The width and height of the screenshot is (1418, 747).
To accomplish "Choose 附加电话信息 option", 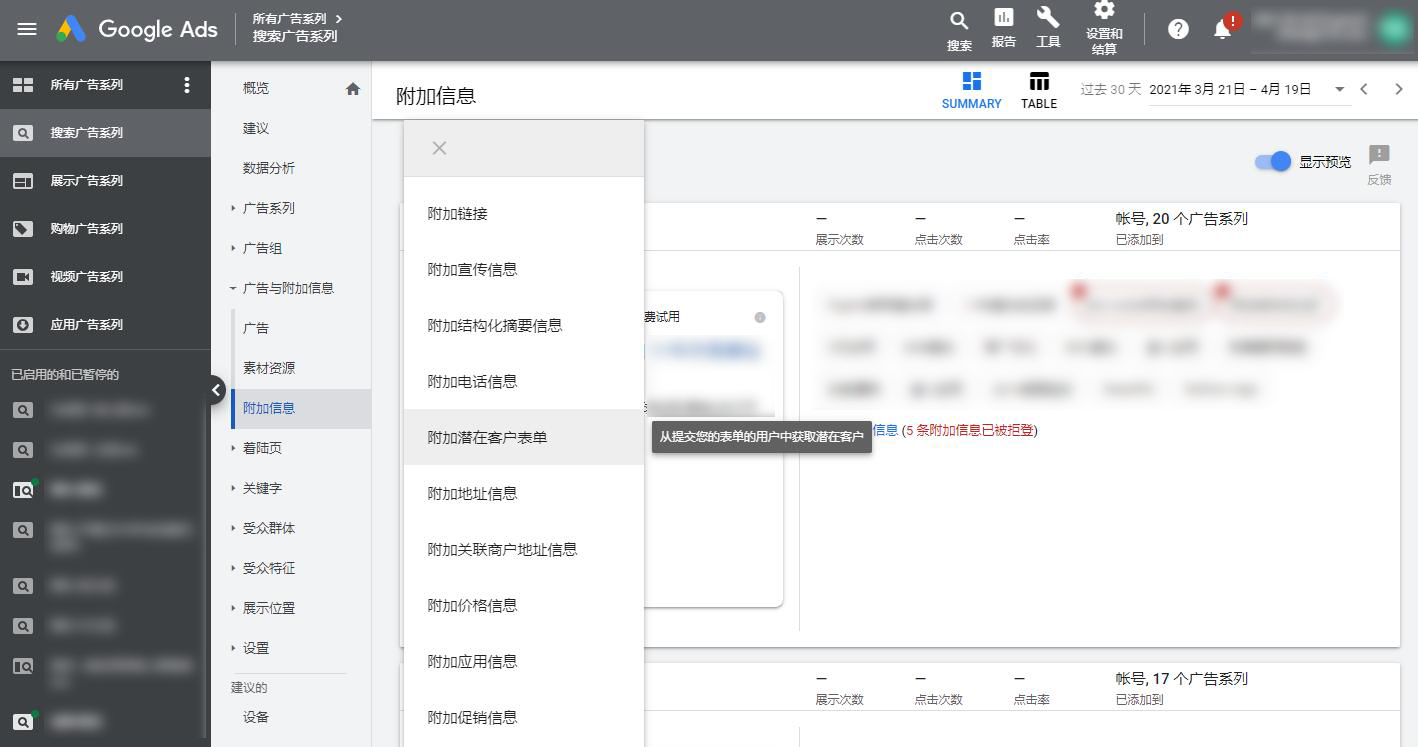I will click(524, 382).
